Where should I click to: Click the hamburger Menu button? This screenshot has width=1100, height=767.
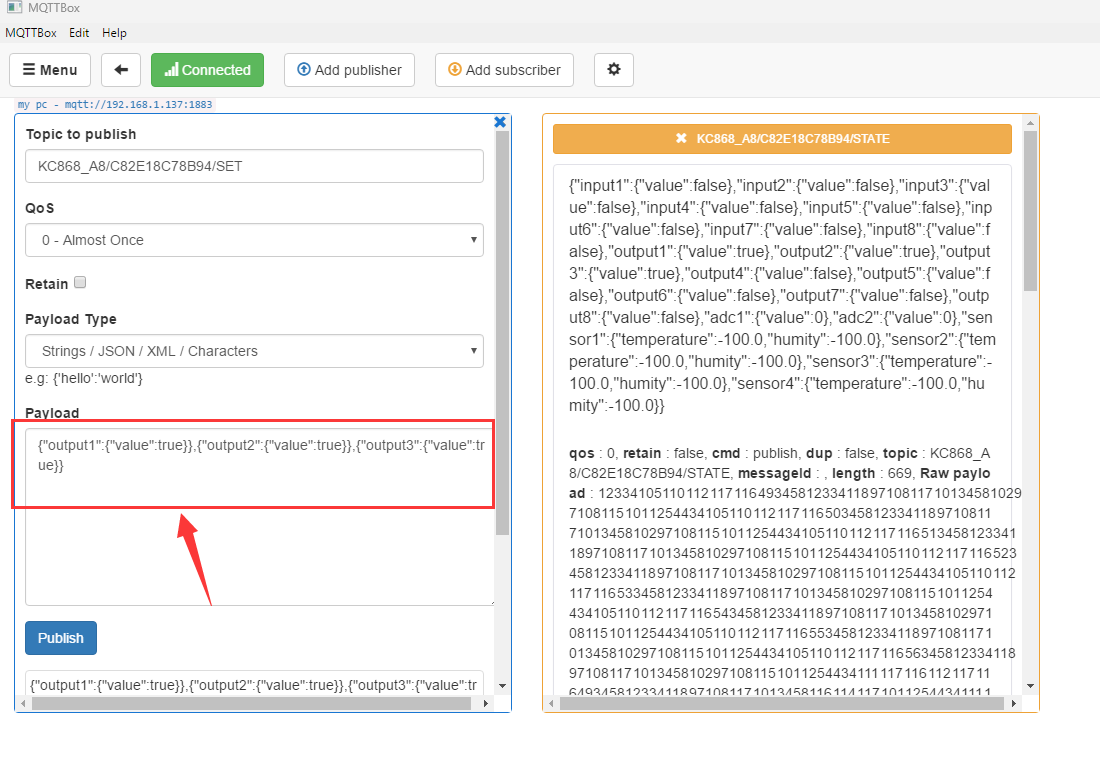click(x=50, y=70)
